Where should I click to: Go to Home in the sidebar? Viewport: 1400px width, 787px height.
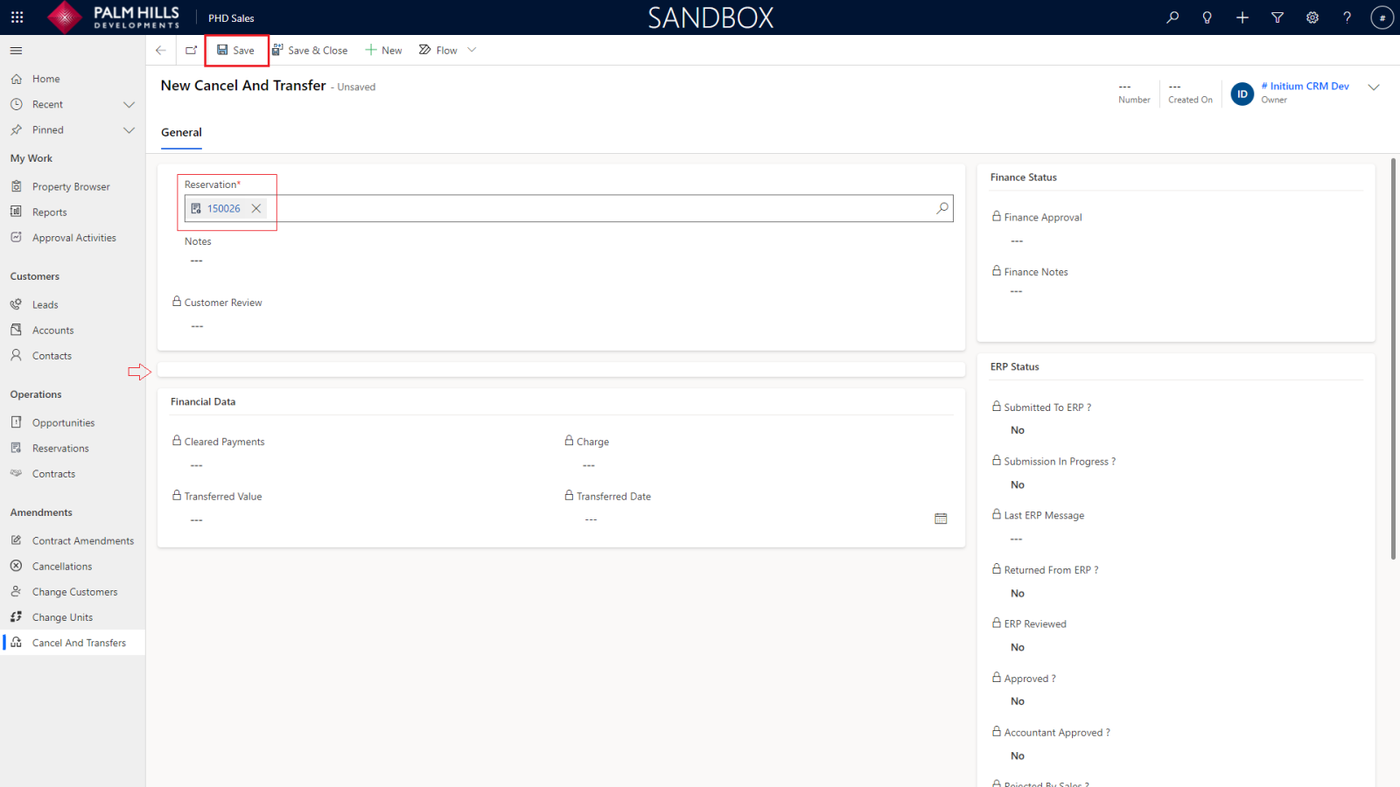click(x=72, y=79)
